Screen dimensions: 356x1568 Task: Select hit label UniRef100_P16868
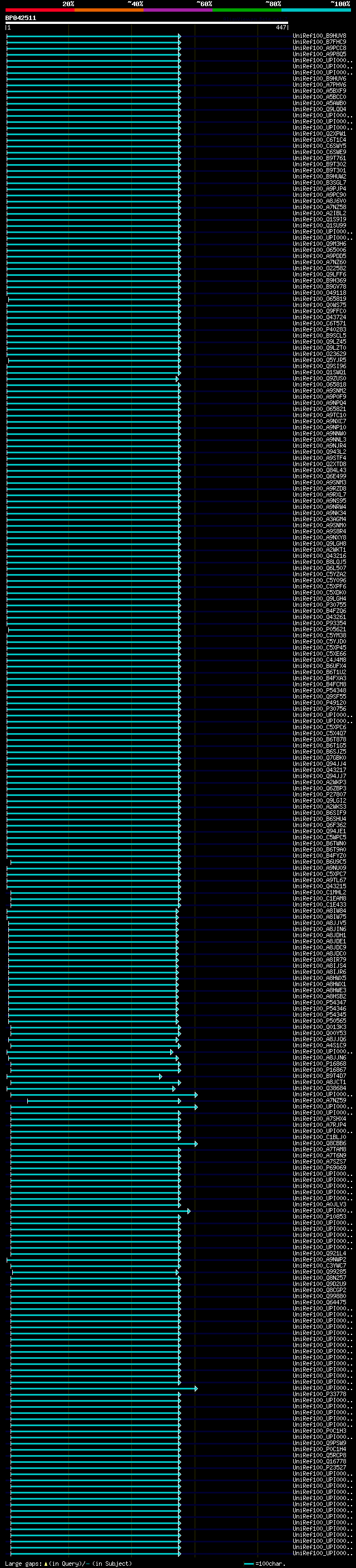(319, 1064)
